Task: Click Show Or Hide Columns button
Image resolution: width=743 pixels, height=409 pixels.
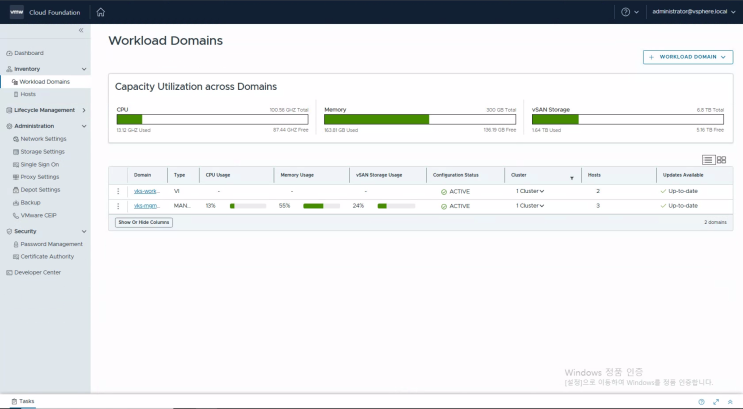Action: click(x=144, y=222)
